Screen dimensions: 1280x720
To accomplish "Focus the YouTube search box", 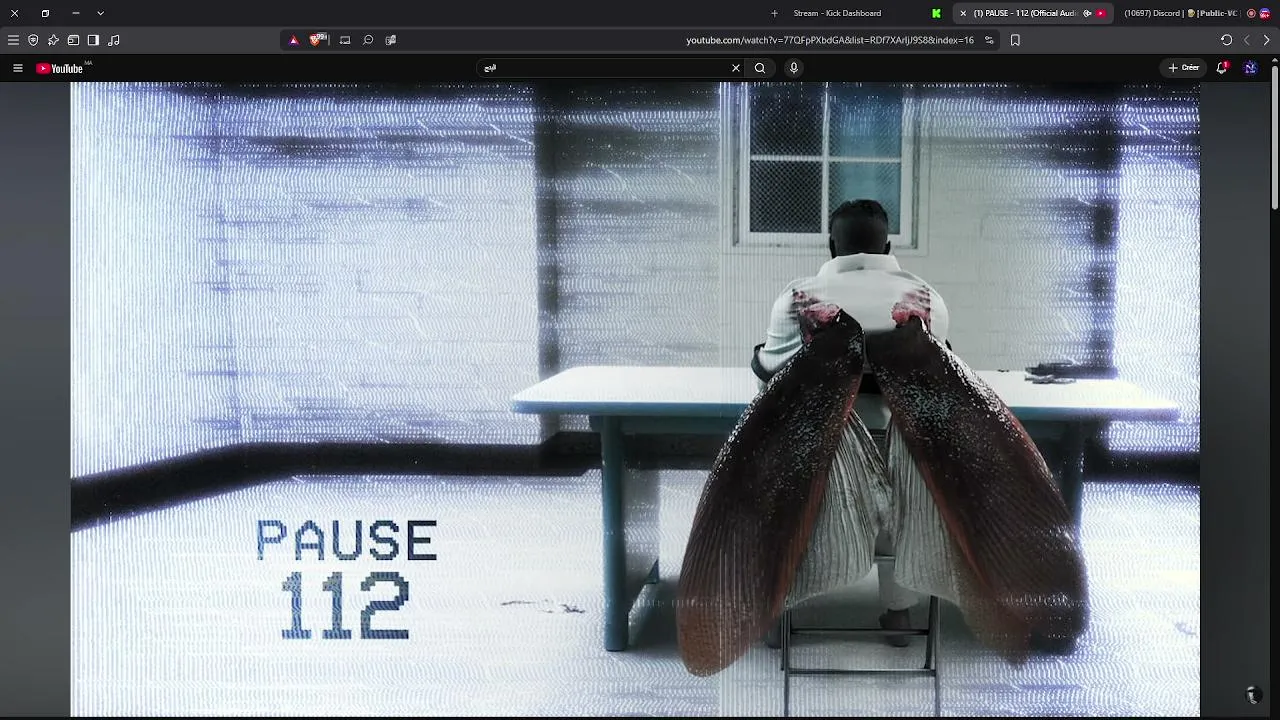I will click(605, 68).
